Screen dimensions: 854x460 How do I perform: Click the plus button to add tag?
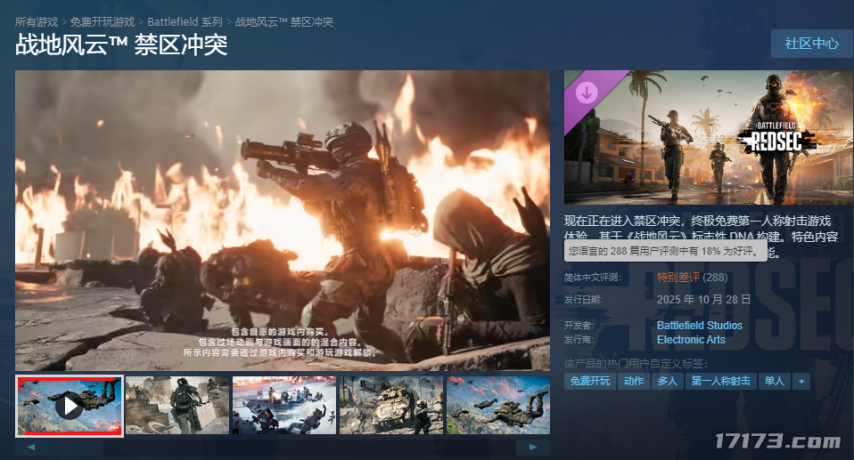coord(800,381)
